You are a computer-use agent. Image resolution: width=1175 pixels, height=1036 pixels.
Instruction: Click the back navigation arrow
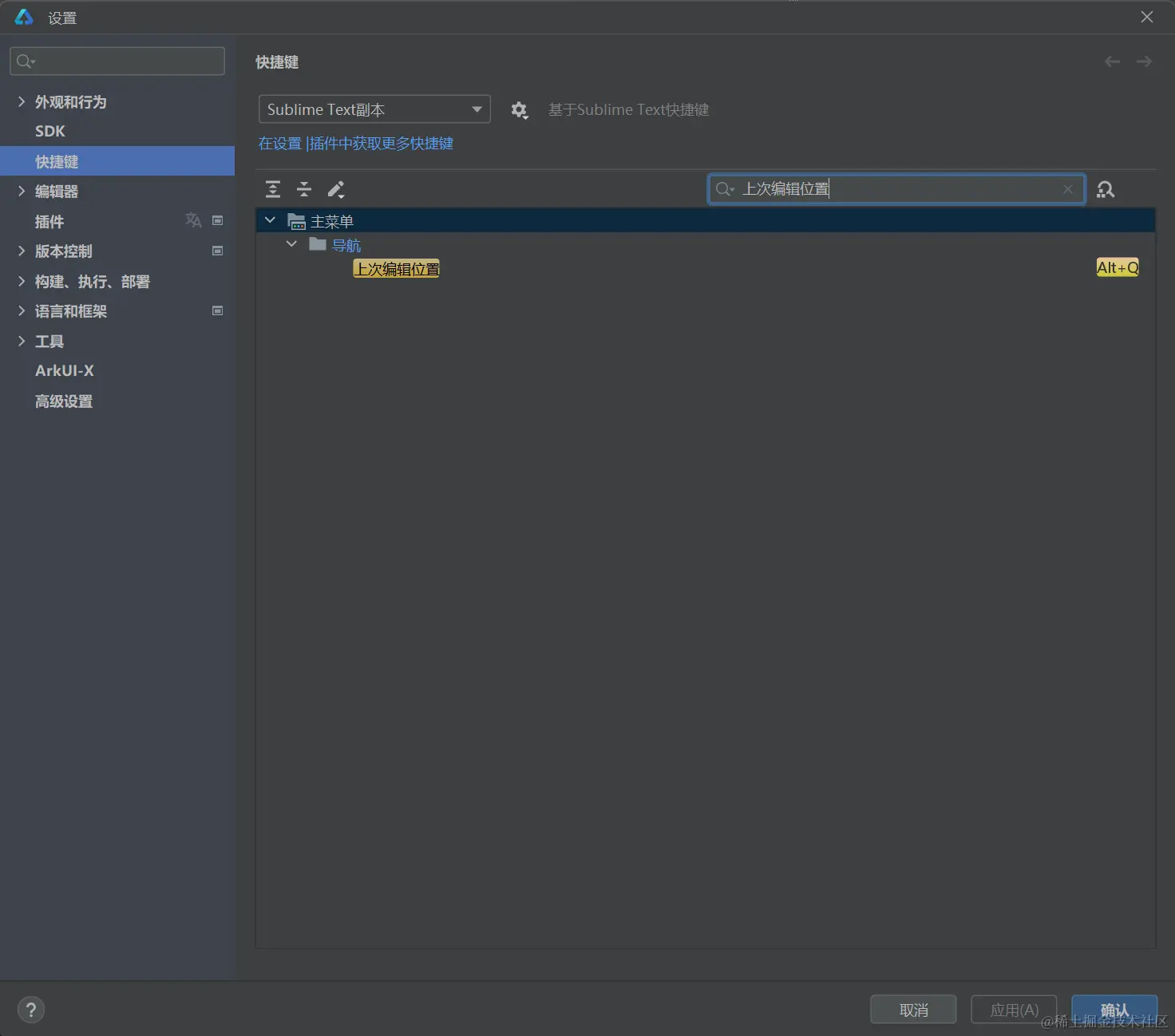(1112, 61)
